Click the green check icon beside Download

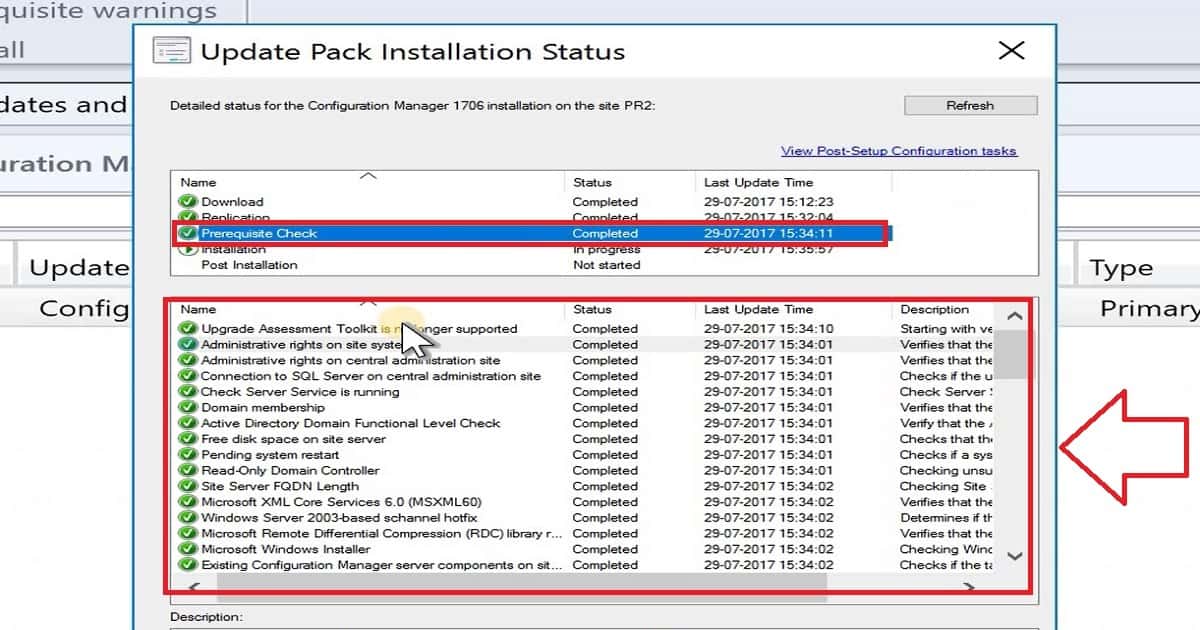click(188, 202)
